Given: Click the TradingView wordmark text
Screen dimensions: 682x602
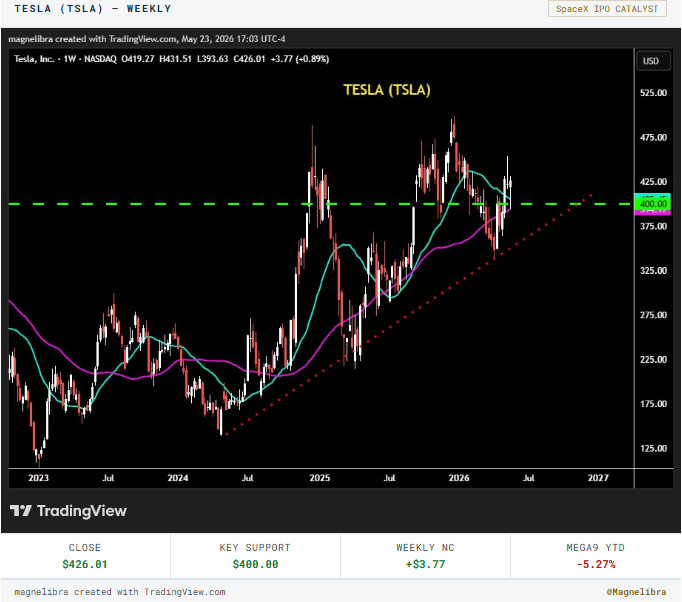Looking at the screenshot, I should point(82,511).
